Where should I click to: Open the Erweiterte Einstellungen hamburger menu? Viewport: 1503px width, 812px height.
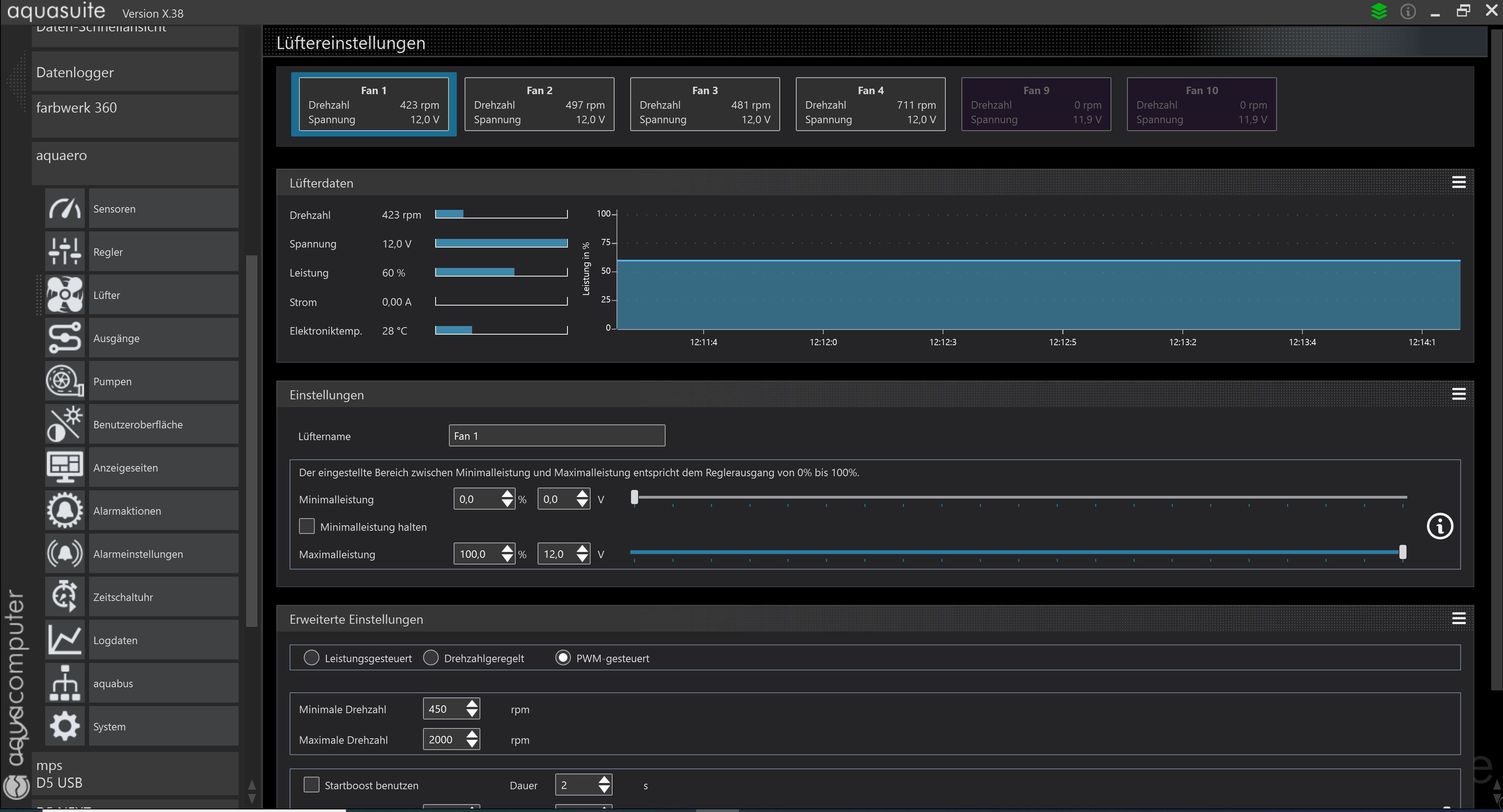pos(1458,618)
